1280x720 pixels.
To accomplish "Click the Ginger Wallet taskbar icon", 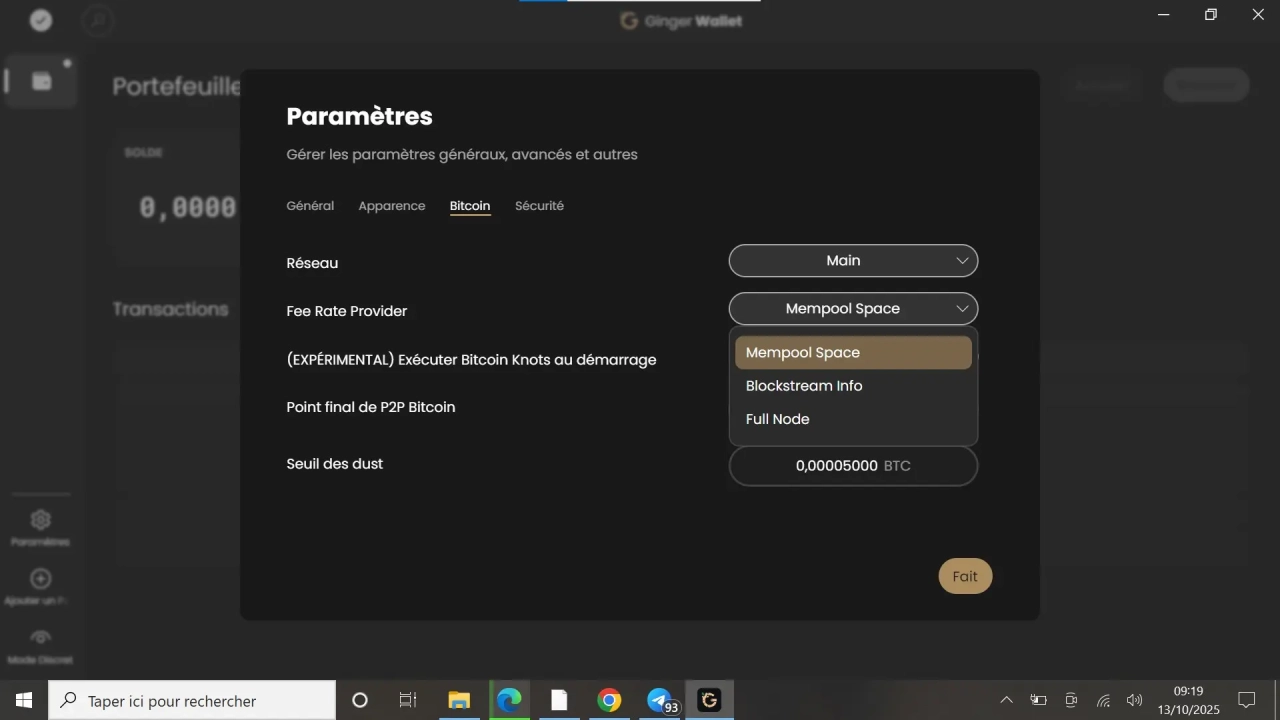I will pos(709,700).
